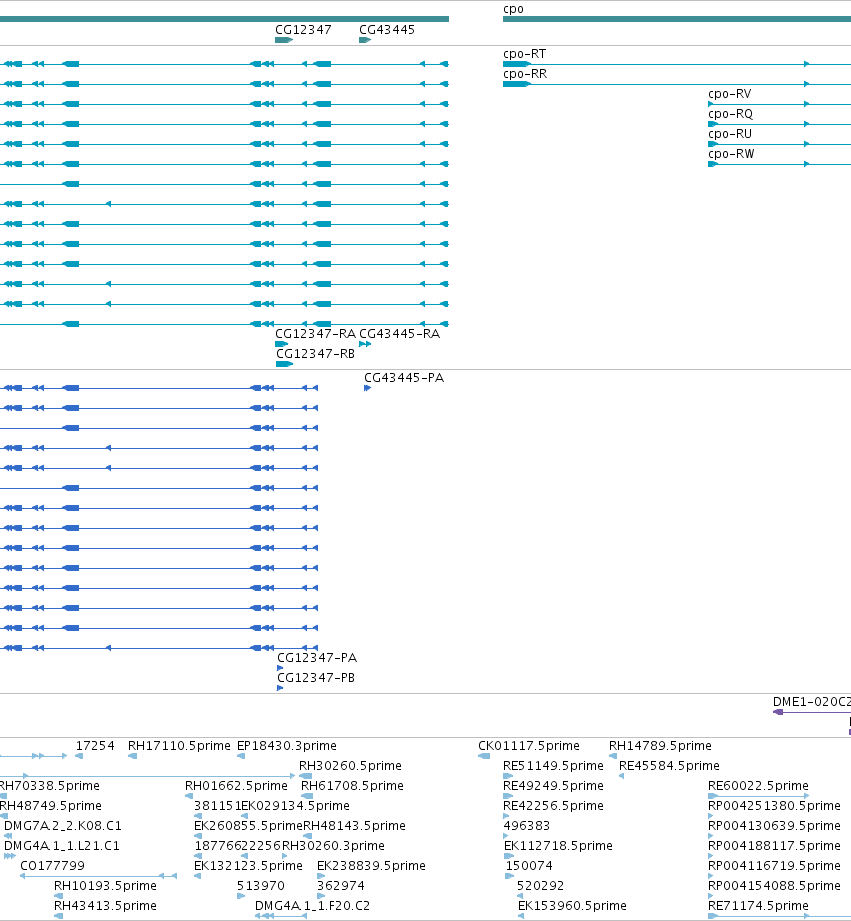Select EST RH48143.5prime
The width and height of the screenshot is (851, 921).
coord(354,826)
